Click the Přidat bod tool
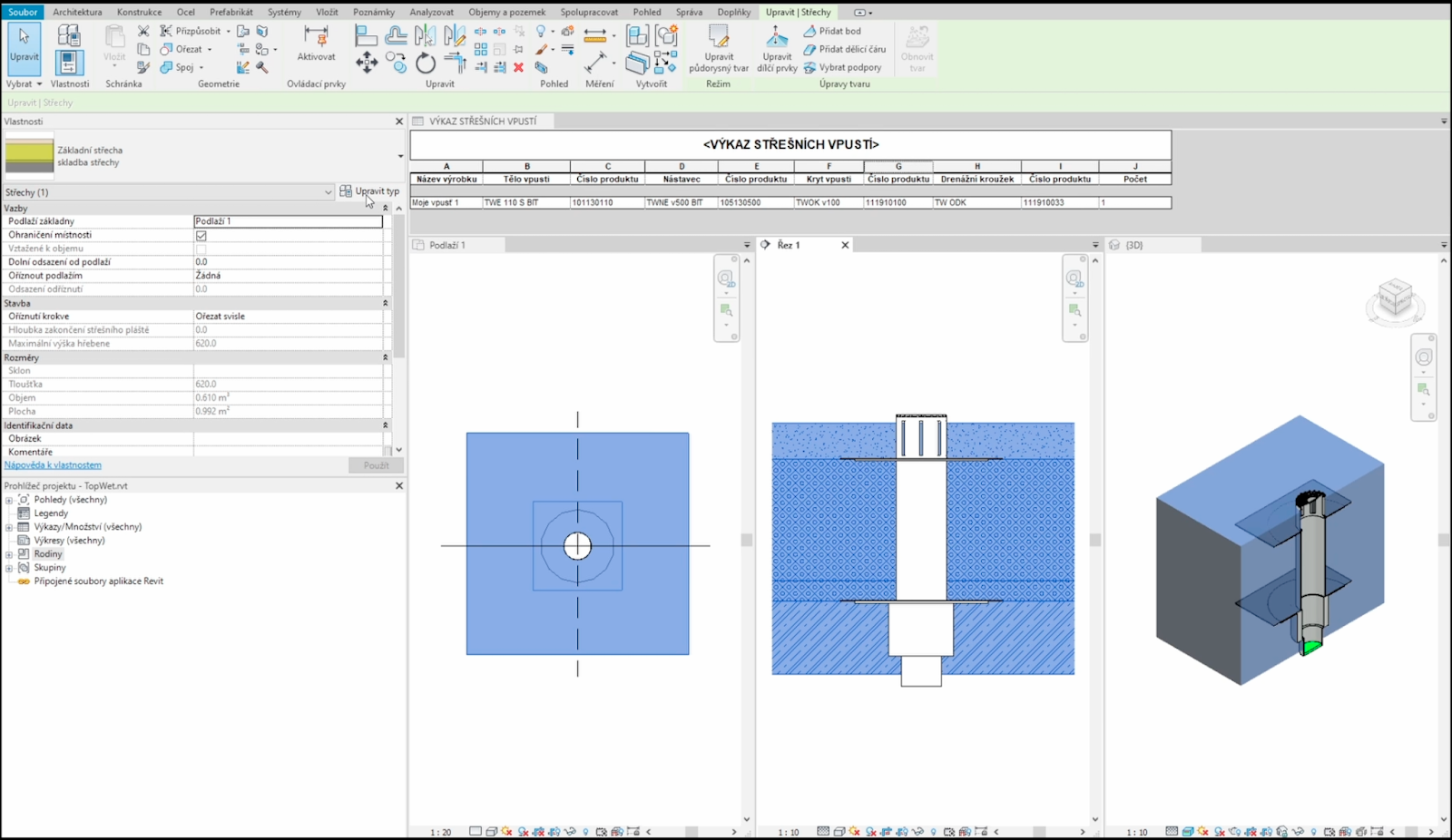The image size is (1452, 840). point(831,31)
